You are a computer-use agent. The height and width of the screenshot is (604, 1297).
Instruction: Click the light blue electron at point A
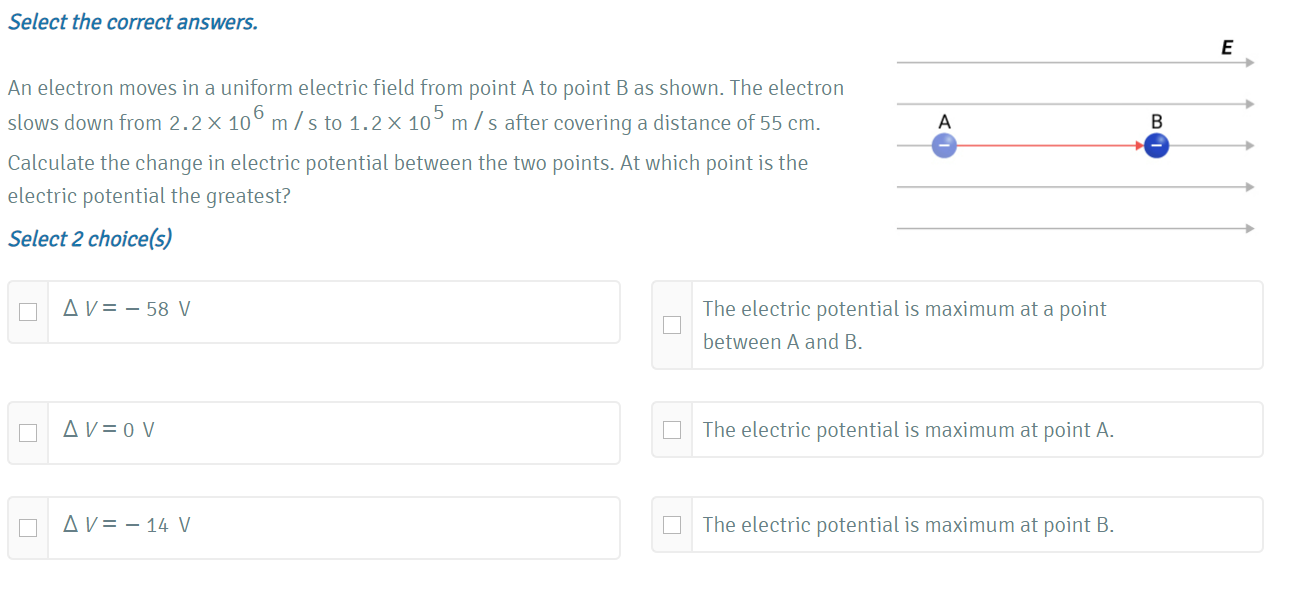tap(945, 146)
